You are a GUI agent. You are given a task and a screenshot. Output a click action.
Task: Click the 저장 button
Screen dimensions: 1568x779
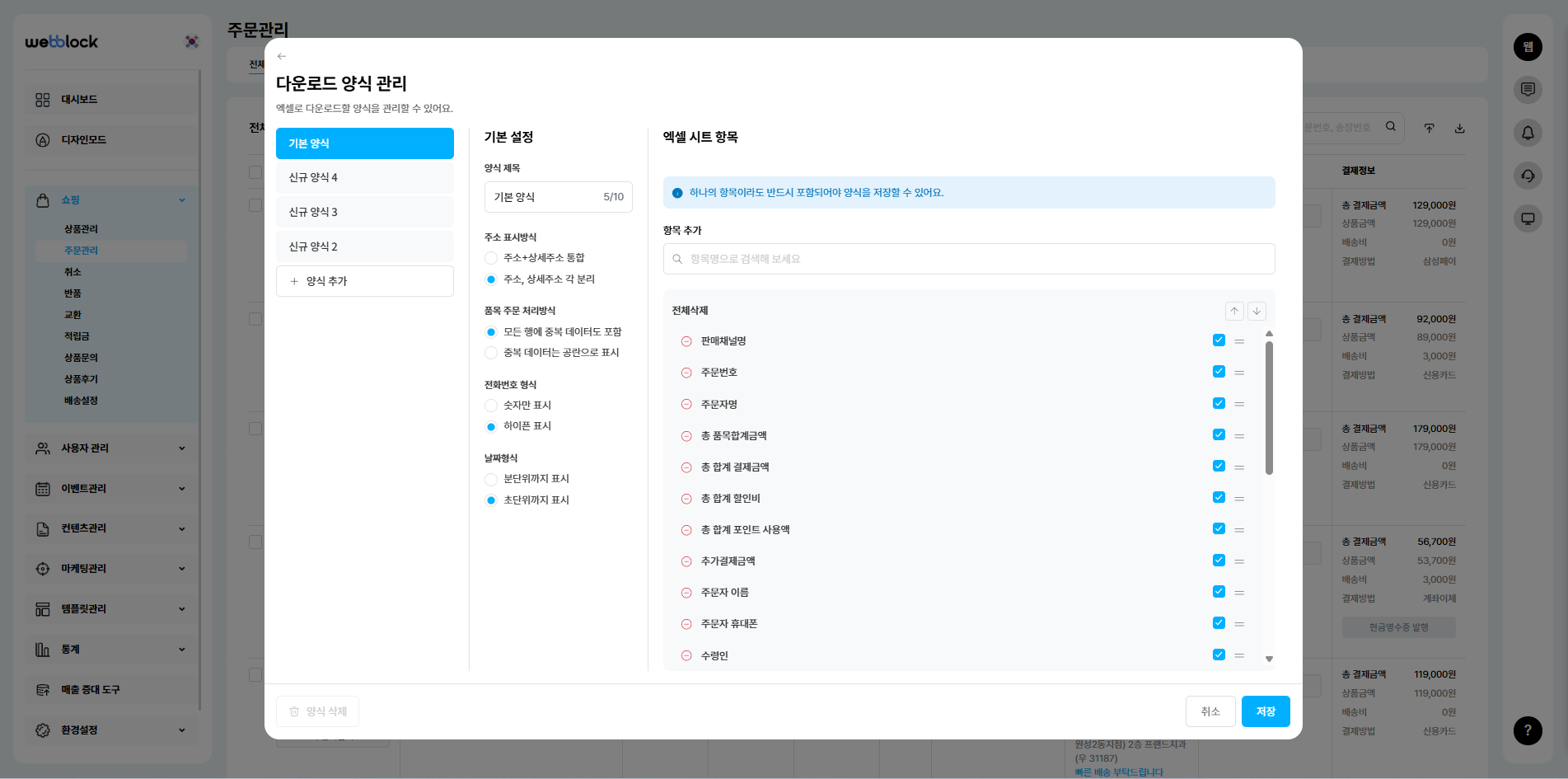click(x=1265, y=711)
